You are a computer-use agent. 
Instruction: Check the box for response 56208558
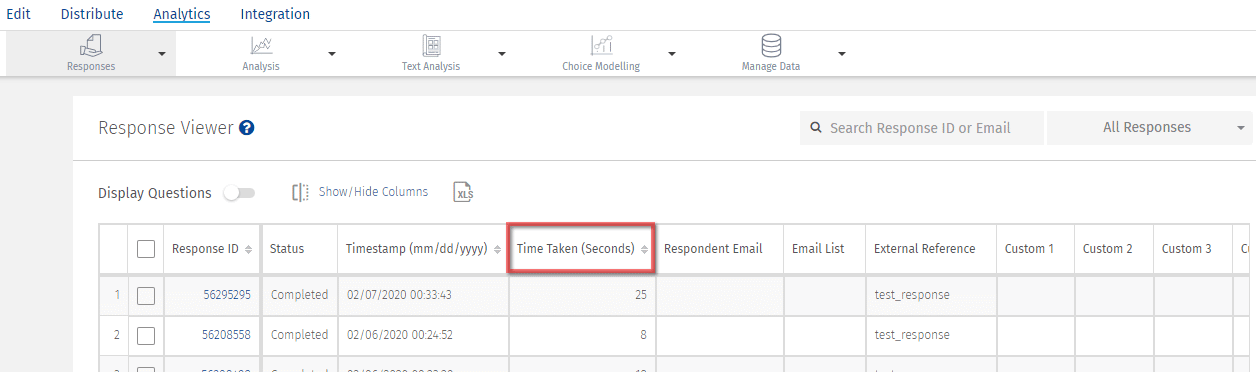pyautogui.click(x=146, y=335)
